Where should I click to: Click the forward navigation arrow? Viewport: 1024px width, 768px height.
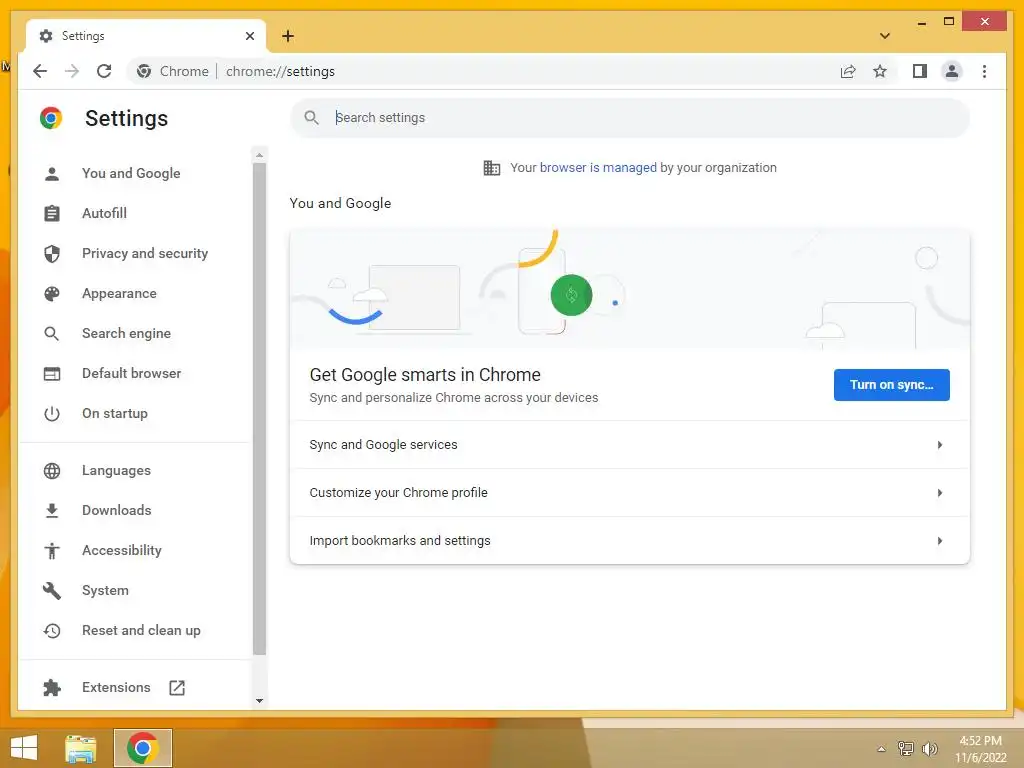point(72,71)
